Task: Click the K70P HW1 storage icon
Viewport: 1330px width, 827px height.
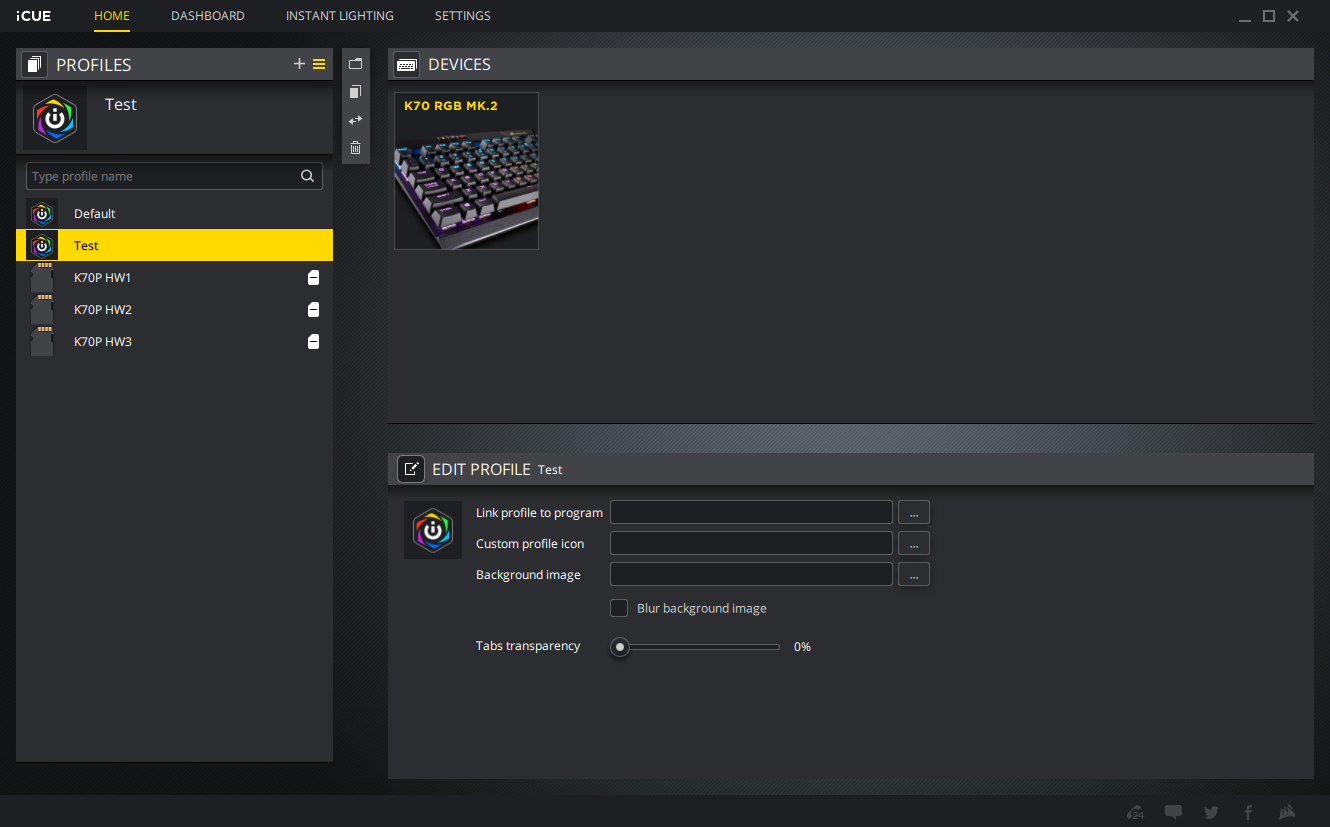Action: click(x=42, y=277)
